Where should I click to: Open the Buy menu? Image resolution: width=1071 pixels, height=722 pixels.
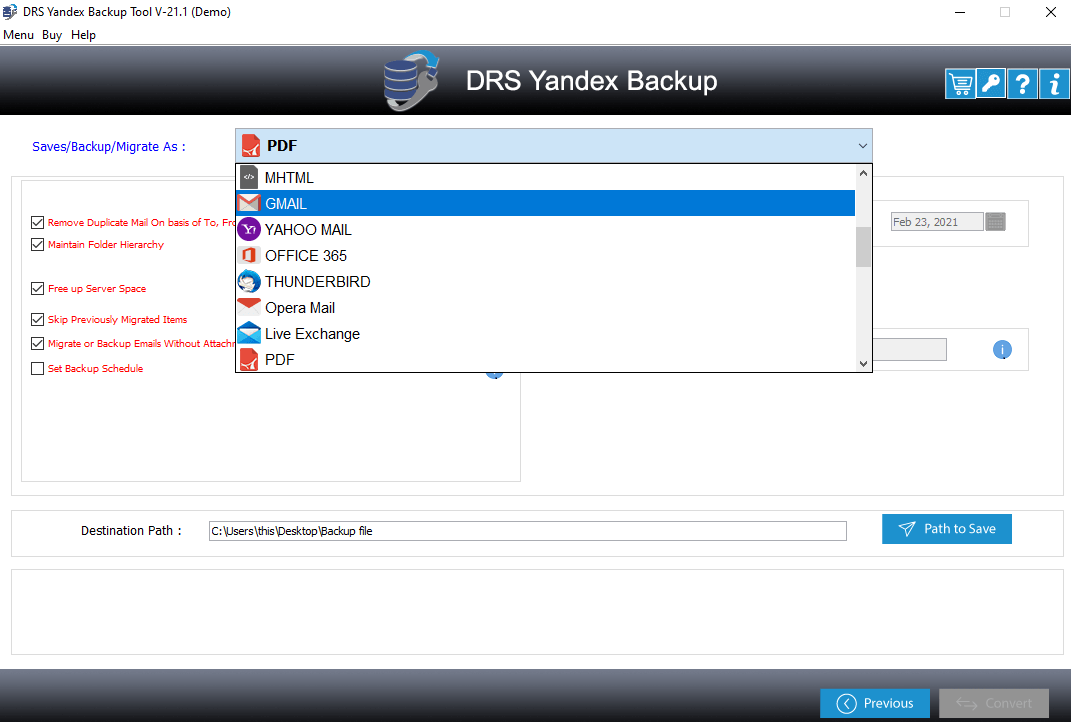pos(52,35)
